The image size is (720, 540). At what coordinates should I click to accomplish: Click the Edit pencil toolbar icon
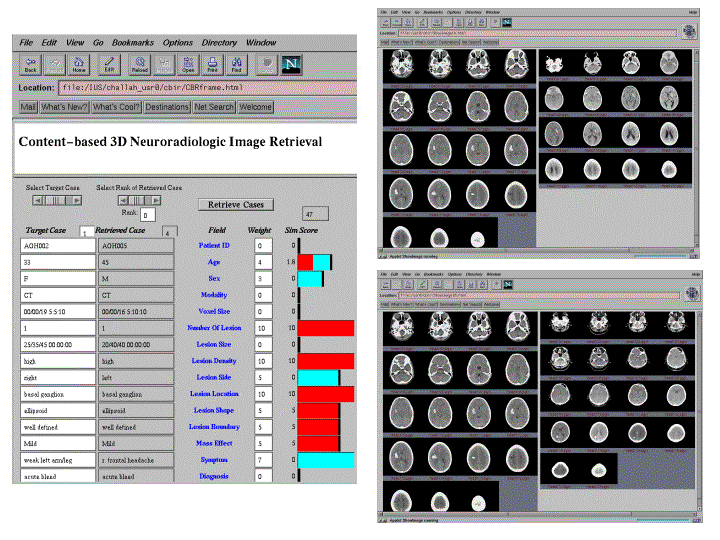click(x=109, y=66)
